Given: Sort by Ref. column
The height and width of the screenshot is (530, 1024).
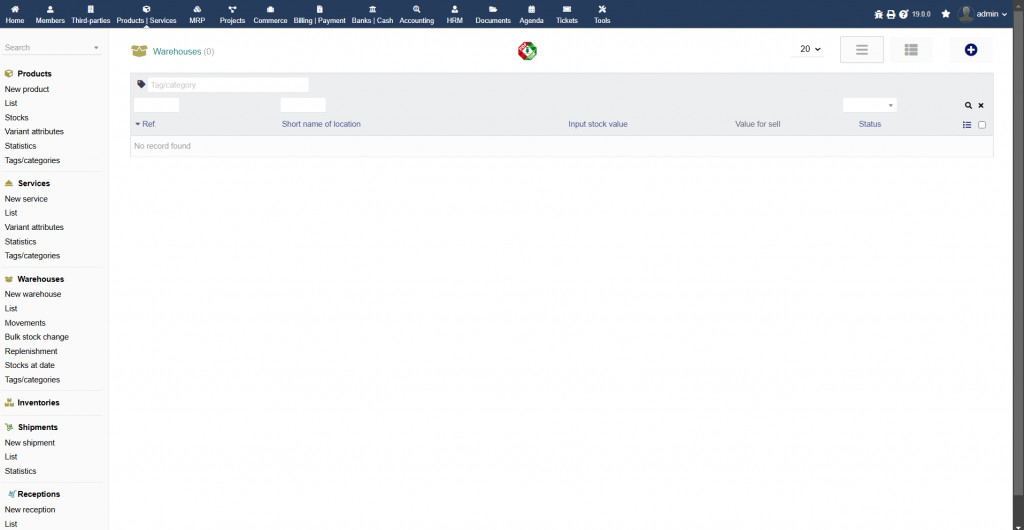Looking at the screenshot, I should [149, 124].
